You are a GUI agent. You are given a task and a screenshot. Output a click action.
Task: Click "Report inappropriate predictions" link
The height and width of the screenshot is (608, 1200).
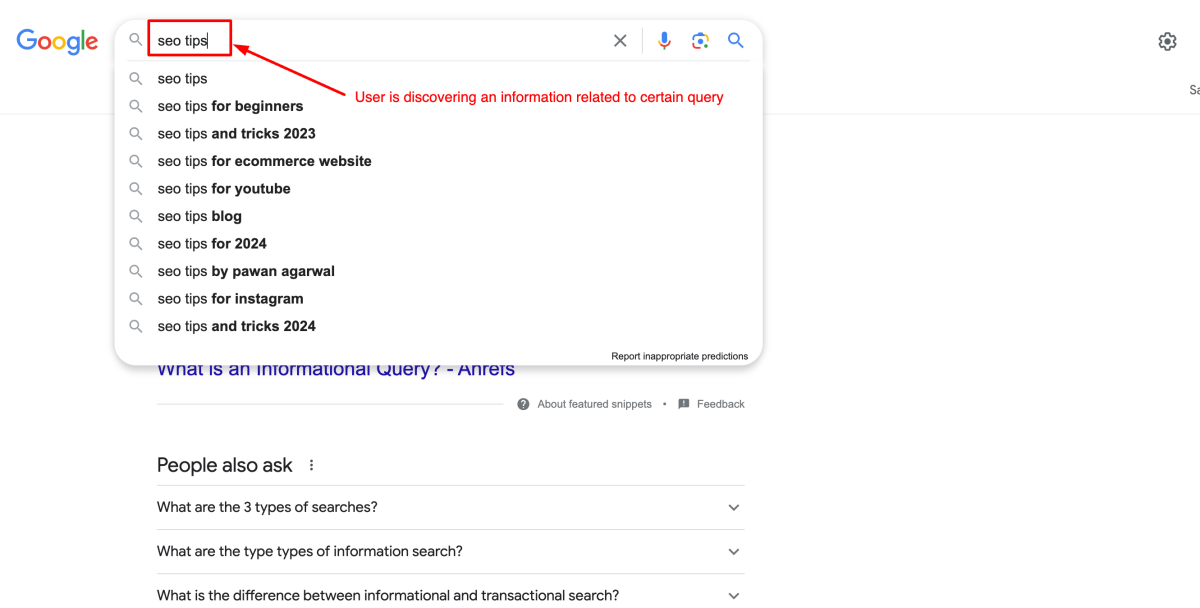(679, 356)
